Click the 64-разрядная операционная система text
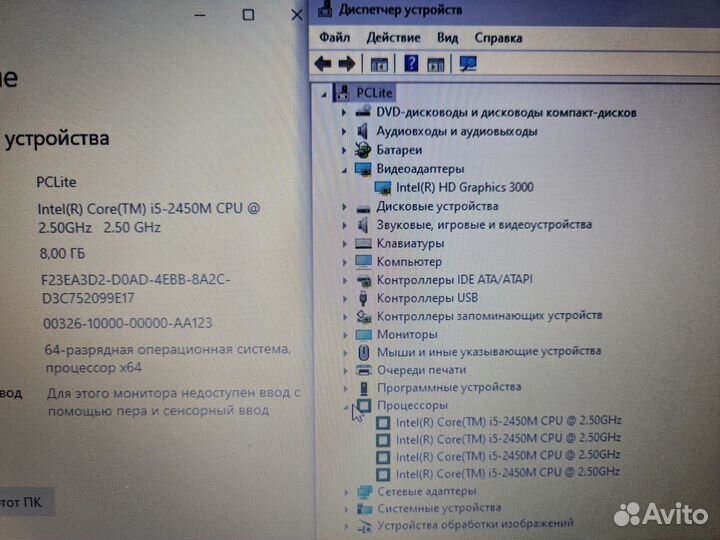Viewport: 720px width, 540px height. click(168, 359)
